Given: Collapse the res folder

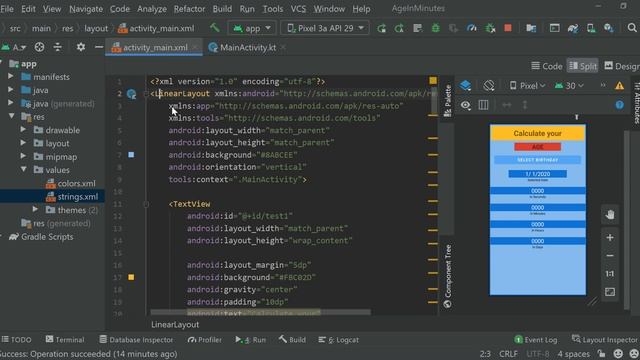Looking at the screenshot, I should (11, 116).
